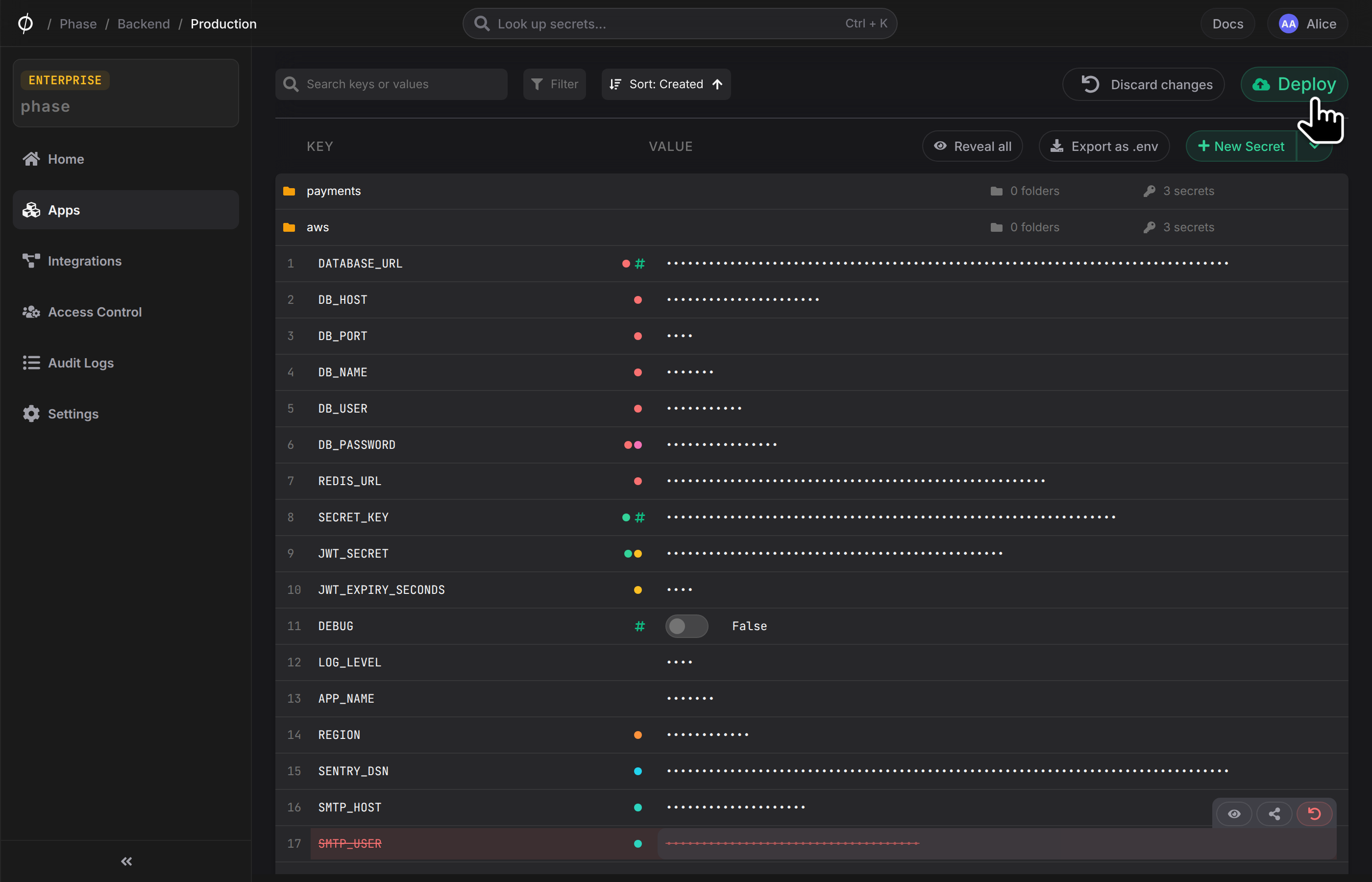Click Export as .env button
This screenshot has width=1372, height=882.
1103,146
